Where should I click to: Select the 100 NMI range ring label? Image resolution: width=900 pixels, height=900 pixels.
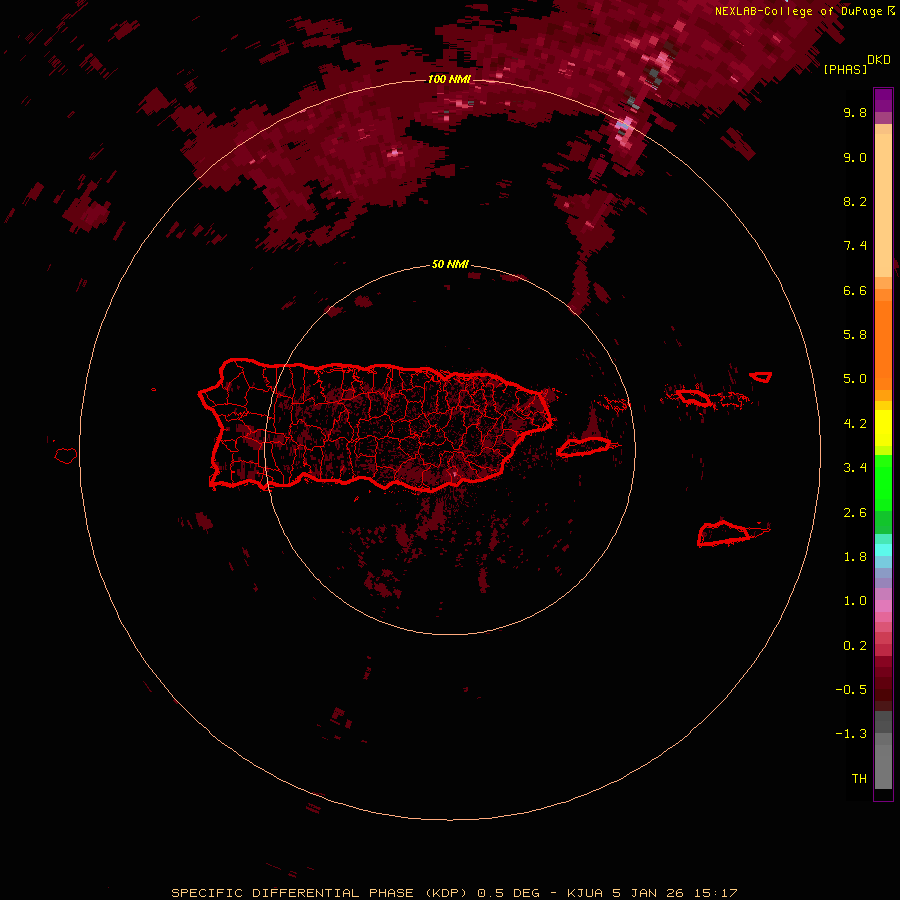[x=449, y=79]
